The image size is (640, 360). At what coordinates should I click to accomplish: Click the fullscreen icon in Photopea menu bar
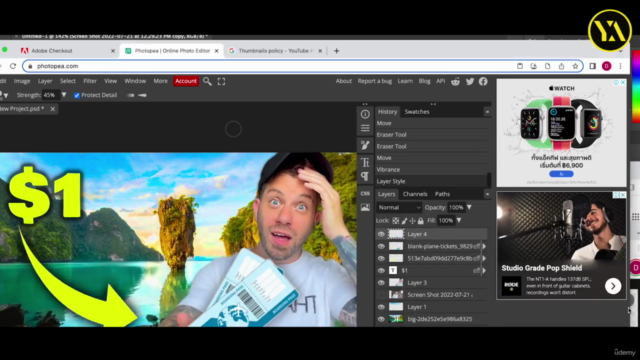click(x=221, y=81)
